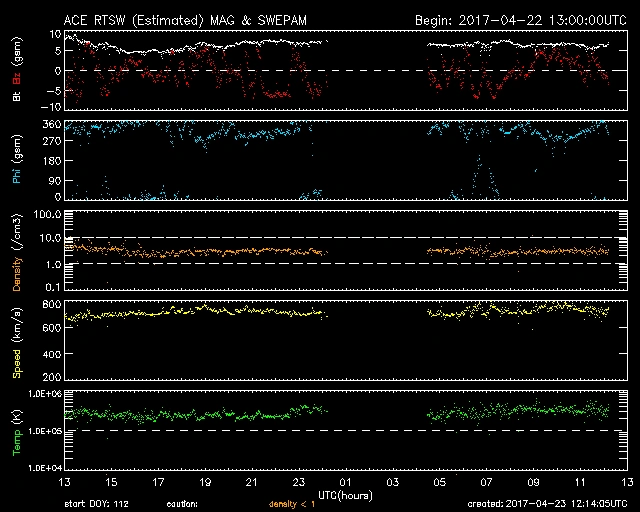Click the 19 hour tick on the time axis
This screenshot has width=640, height=512.
coord(205,482)
